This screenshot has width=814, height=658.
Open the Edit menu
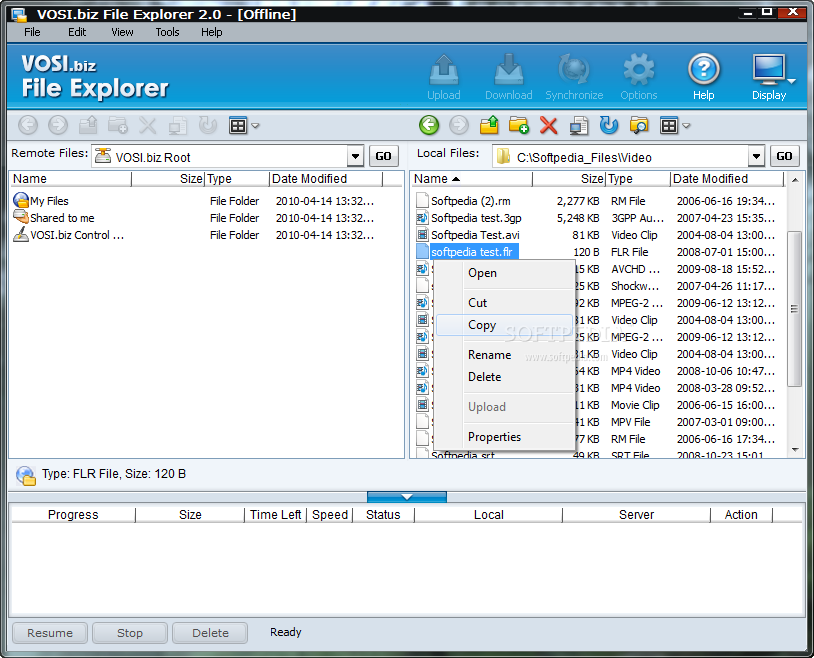(77, 32)
